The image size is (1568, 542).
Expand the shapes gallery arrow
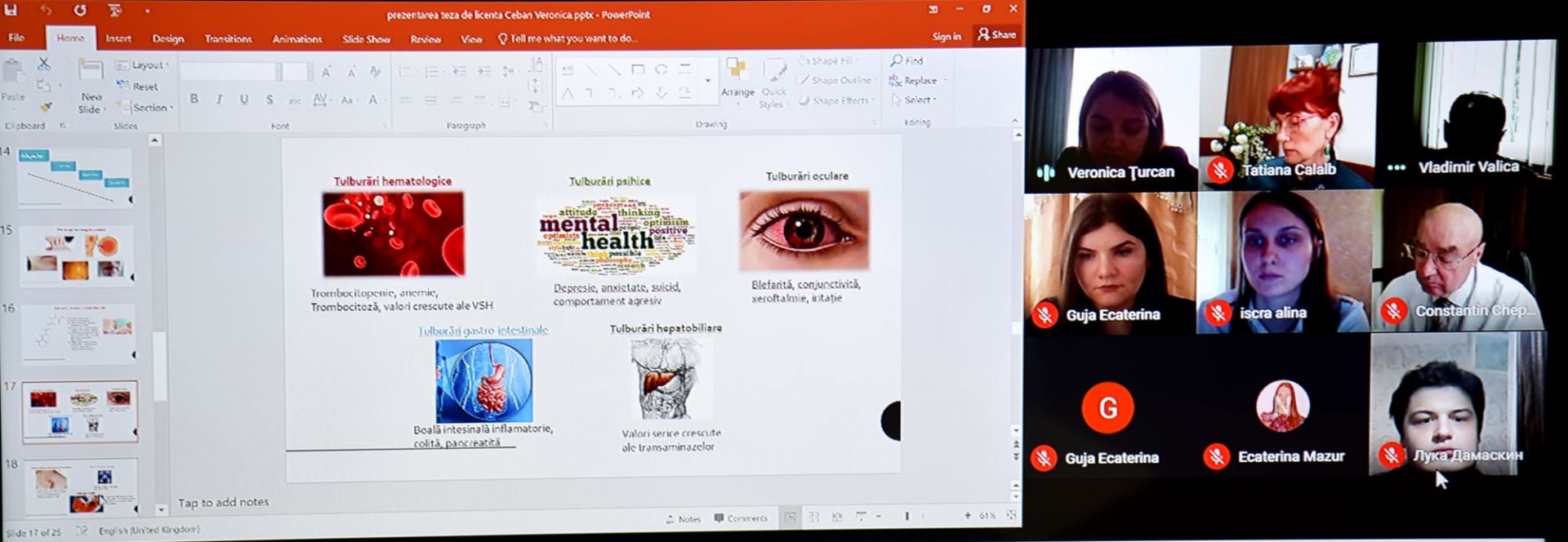point(707,81)
